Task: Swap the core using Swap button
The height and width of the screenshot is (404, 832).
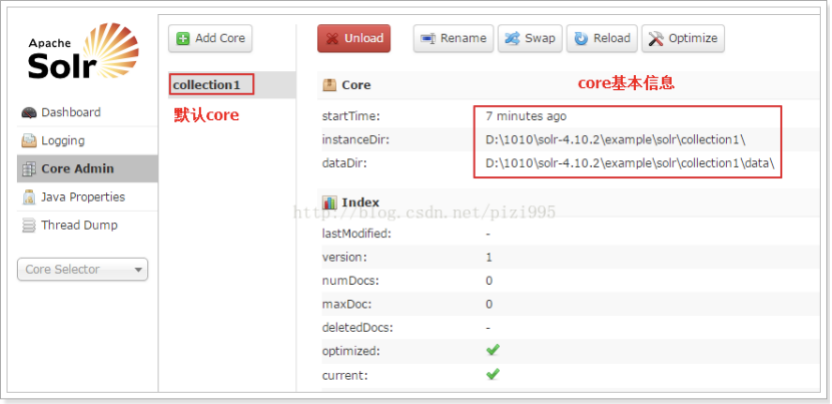Action: (530, 39)
